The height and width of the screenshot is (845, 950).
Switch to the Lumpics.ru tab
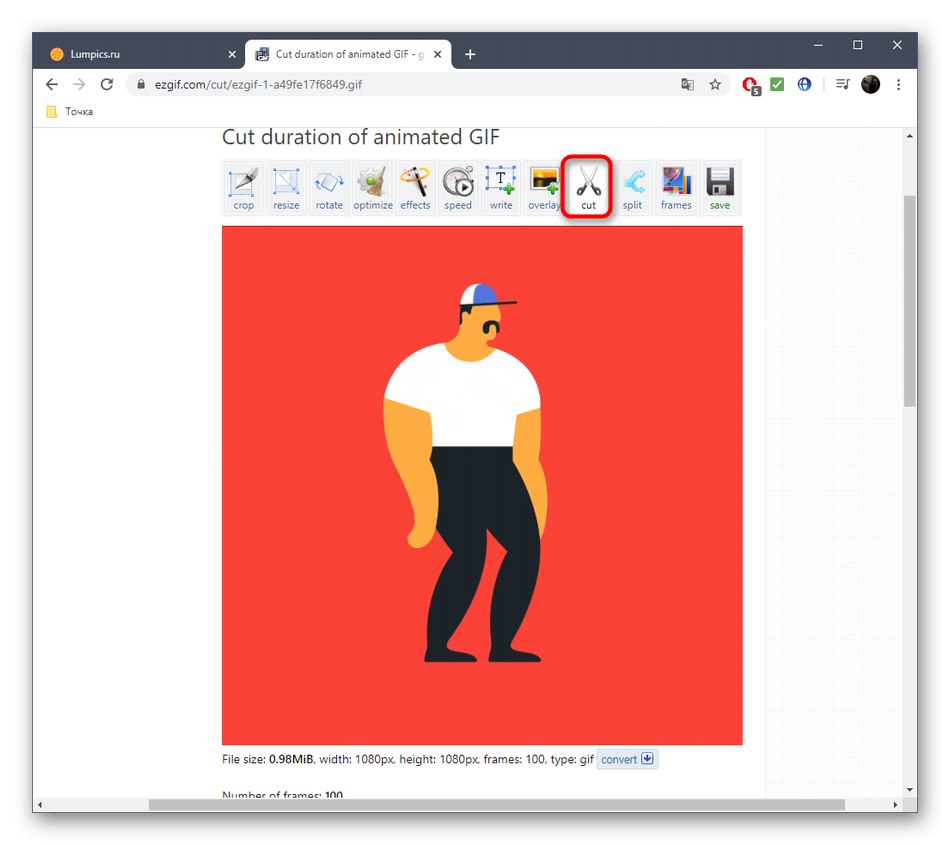coord(120,54)
